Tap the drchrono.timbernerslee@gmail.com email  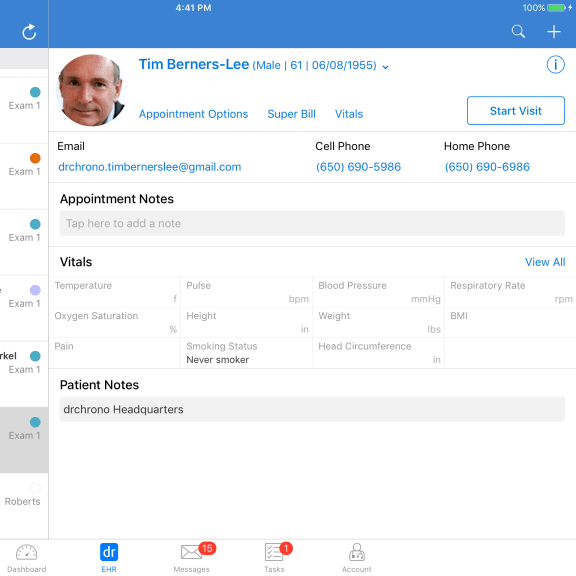point(150,167)
